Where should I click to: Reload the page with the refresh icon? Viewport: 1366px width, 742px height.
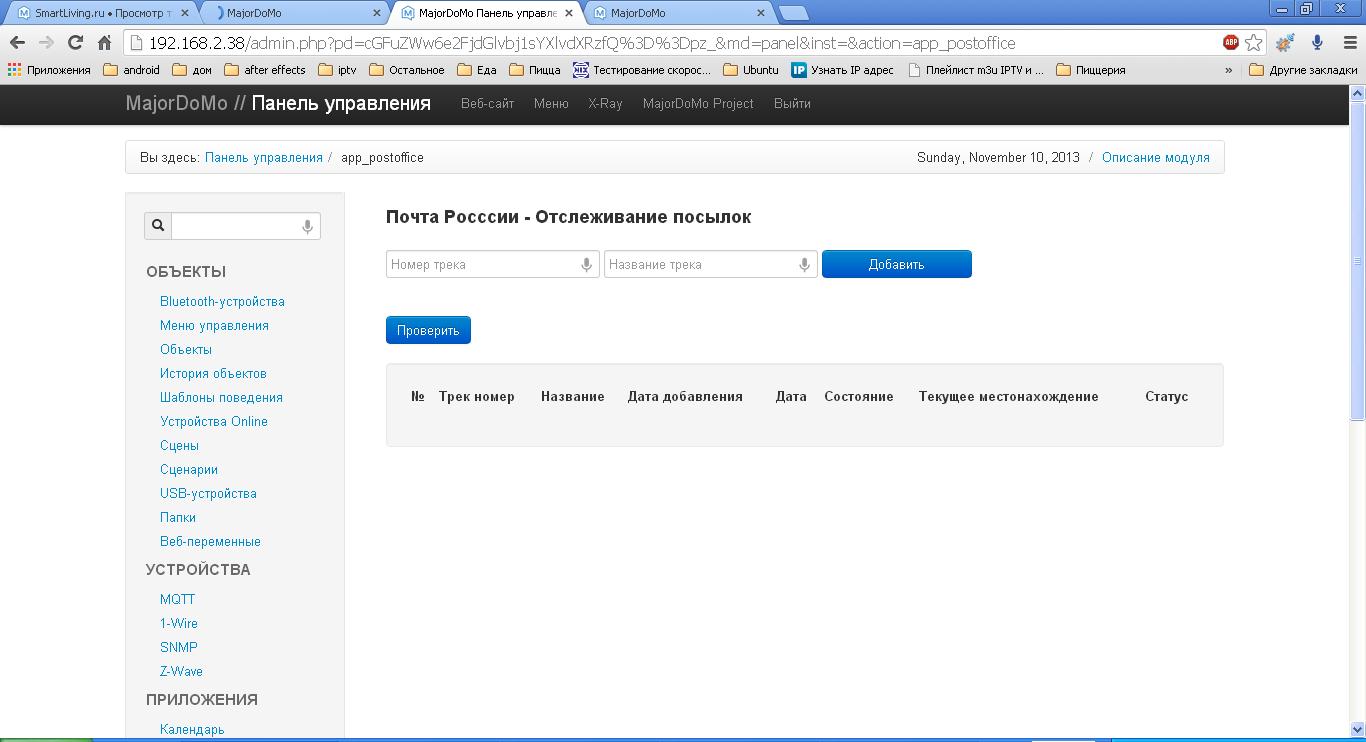click(75, 43)
